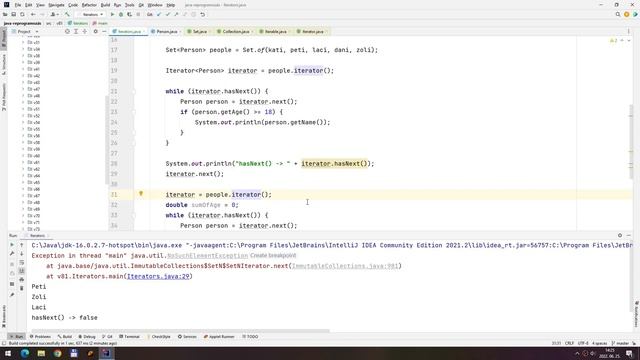640x360 pixels.
Task: Commit changes with the Git checkmark icon
Action: click(x=167, y=14)
